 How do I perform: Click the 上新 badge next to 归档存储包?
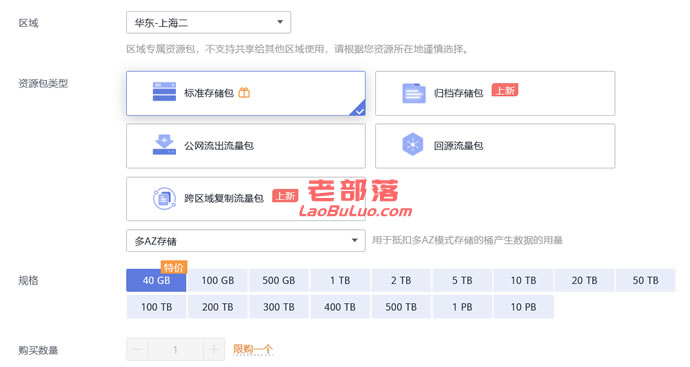[x=505, y=90]
